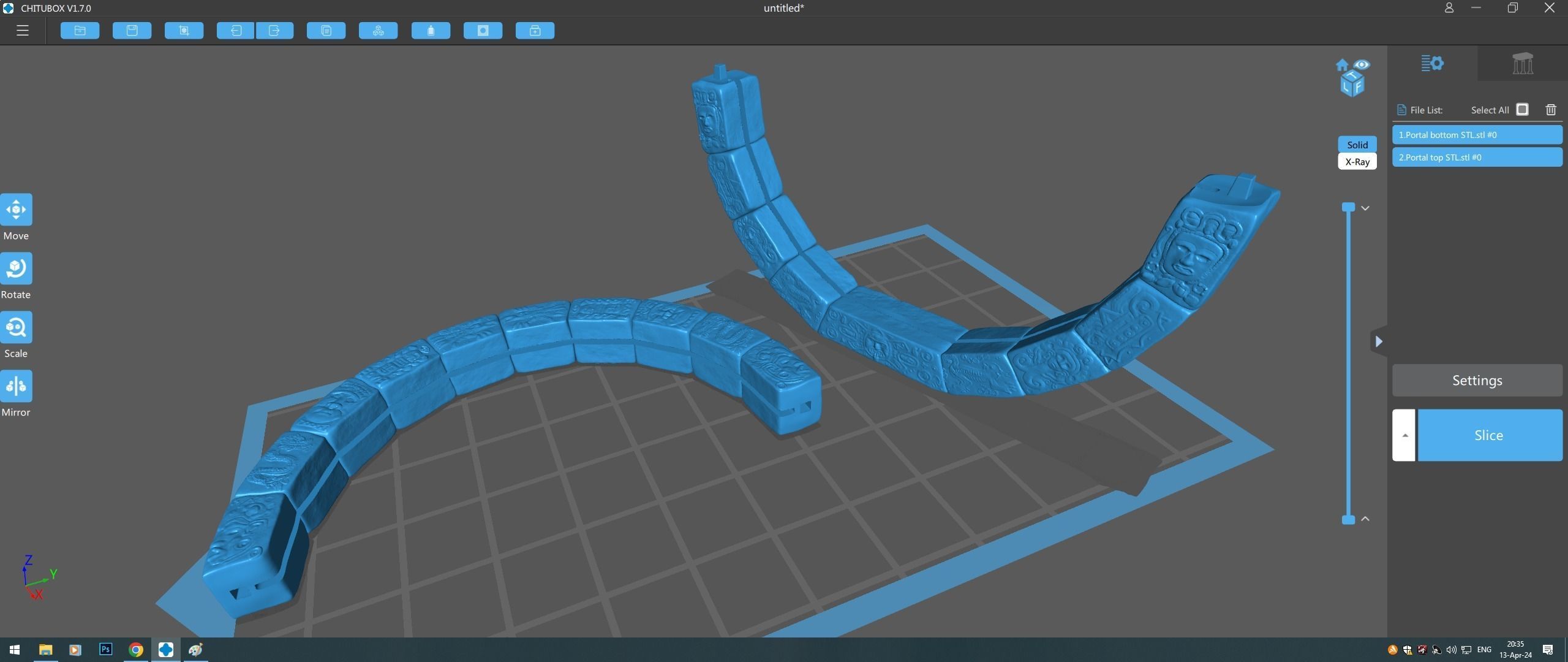Click the top layer slider handle
The height and width of the screenshot is (662, 1568).
click(x=1348, y=207)
